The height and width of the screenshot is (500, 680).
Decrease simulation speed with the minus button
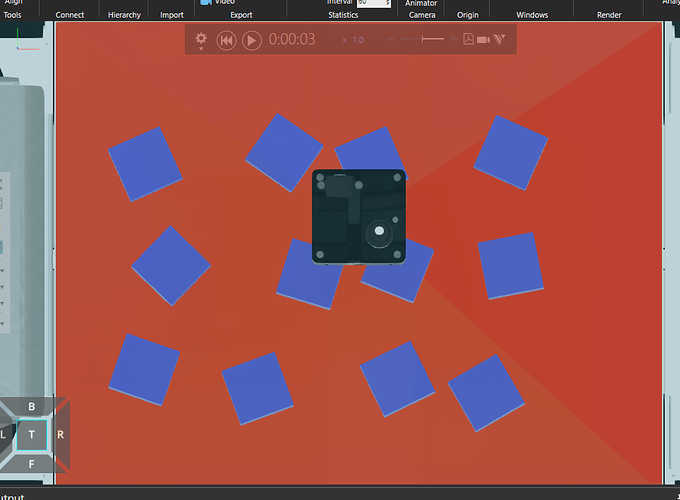391,39
